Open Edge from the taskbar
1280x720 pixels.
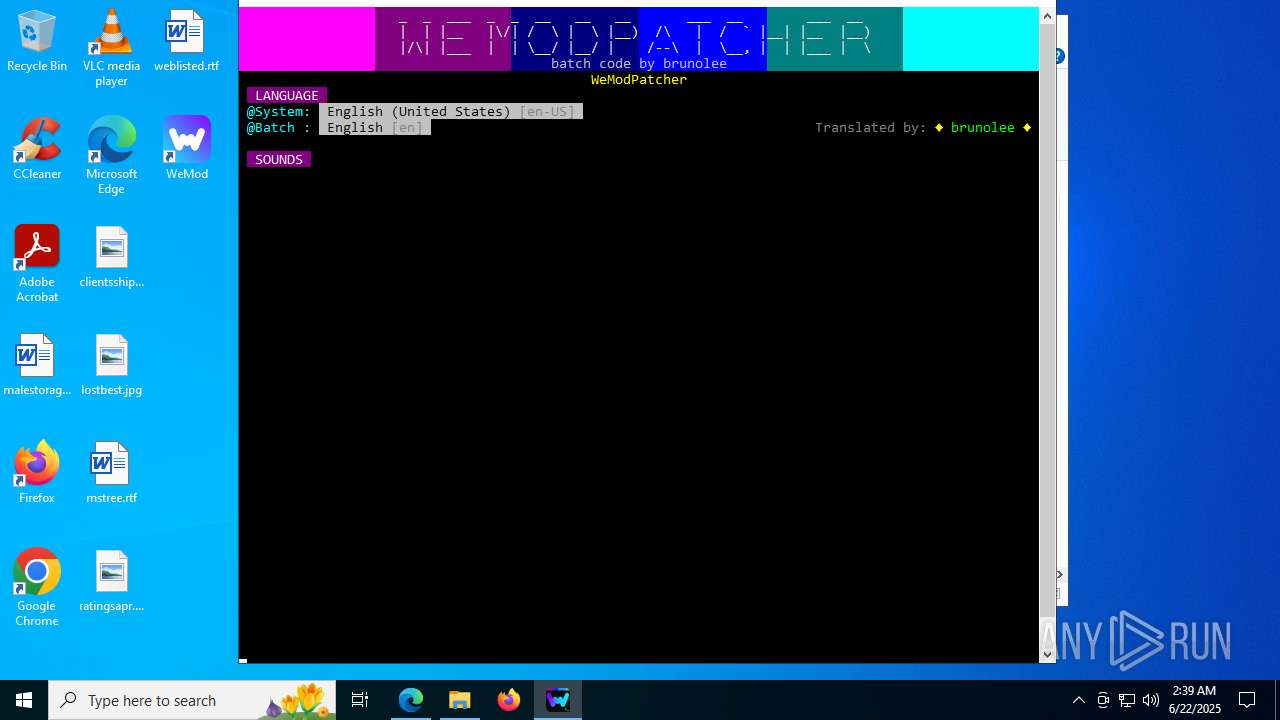pyautogui.click(x=411, y=700)
